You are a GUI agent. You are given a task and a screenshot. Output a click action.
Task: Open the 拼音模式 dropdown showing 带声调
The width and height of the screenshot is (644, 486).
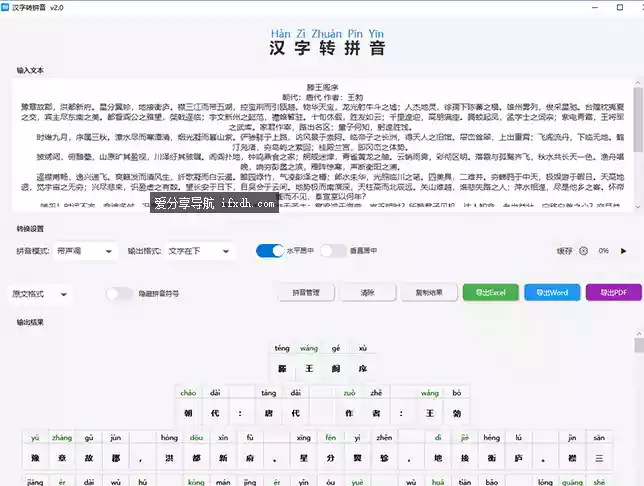coord(85,251)
